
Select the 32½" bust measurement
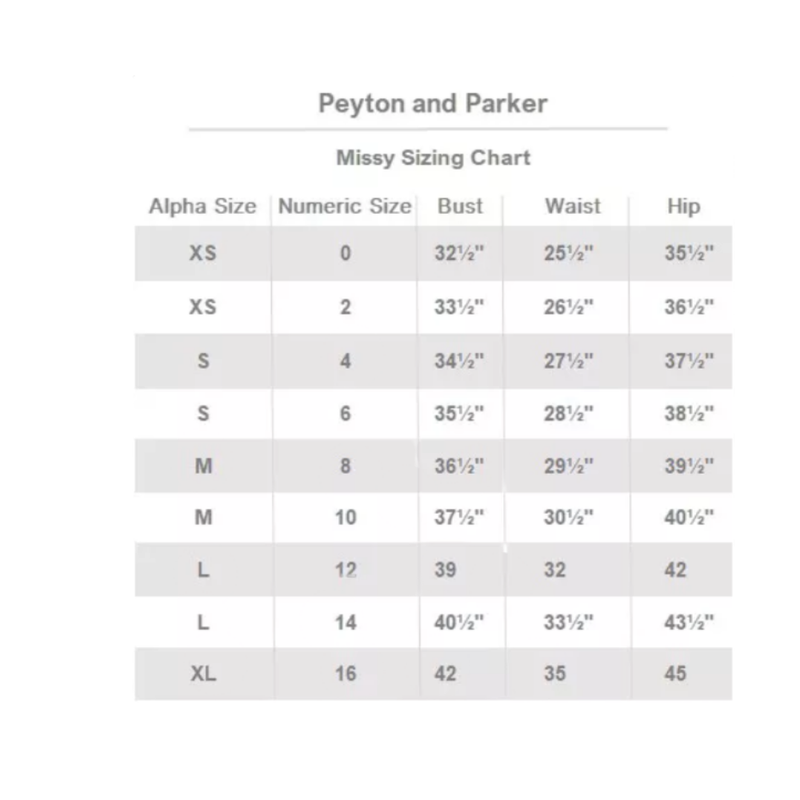click(459, 254)
